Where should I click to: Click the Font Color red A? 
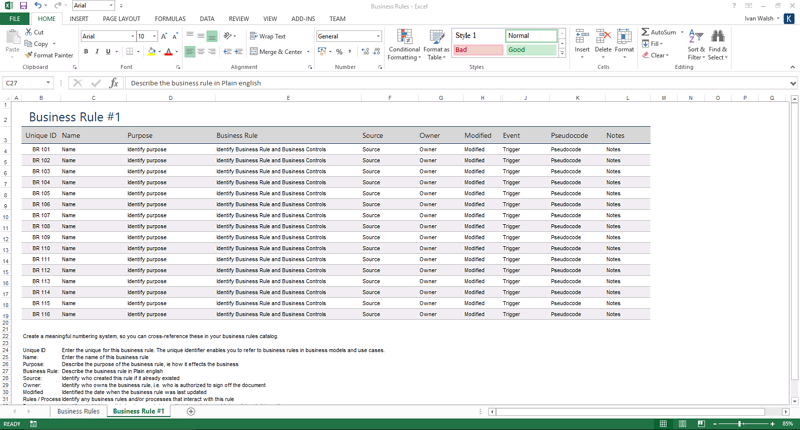click(x=168, y=52)
